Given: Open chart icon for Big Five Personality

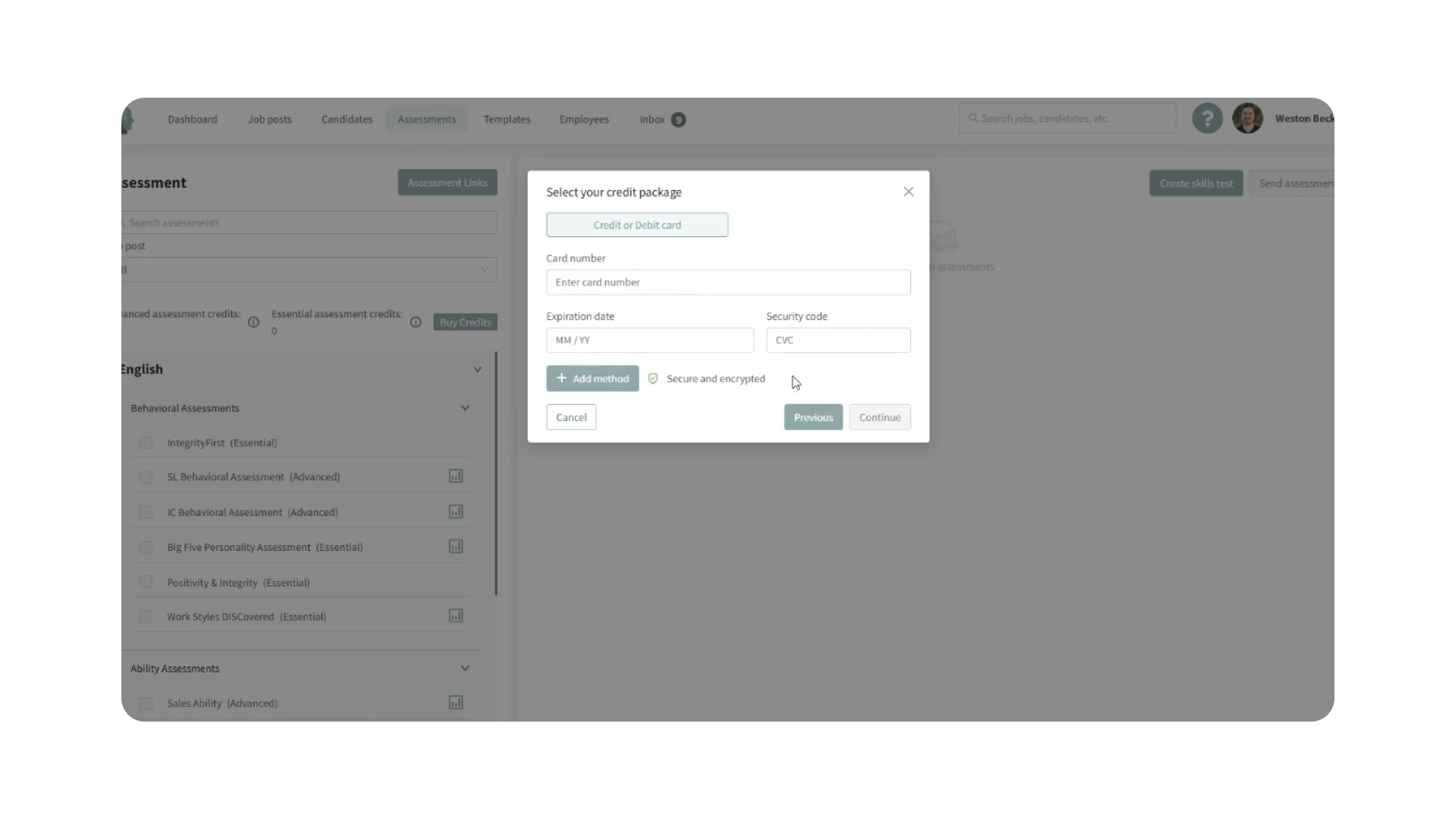Looking at the screenshot, I should click(x=456, y=546).
